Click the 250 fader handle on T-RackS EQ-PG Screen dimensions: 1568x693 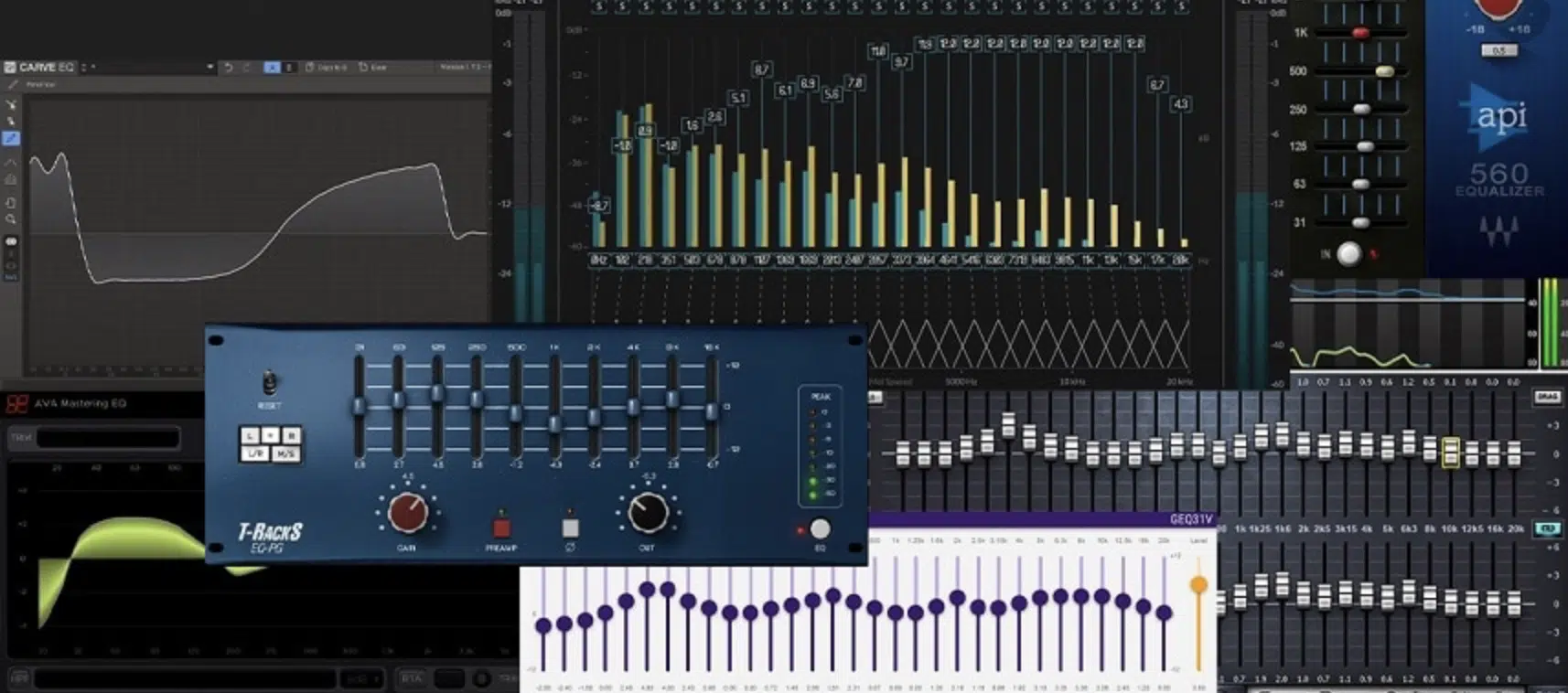point(477,399)
